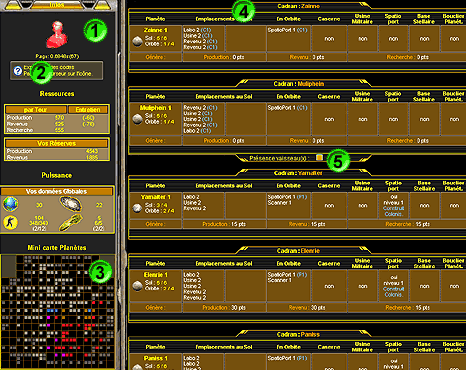Open planet Elenrie 1
The height and width of the screenshot is (370, 466).
coord(156,275)
